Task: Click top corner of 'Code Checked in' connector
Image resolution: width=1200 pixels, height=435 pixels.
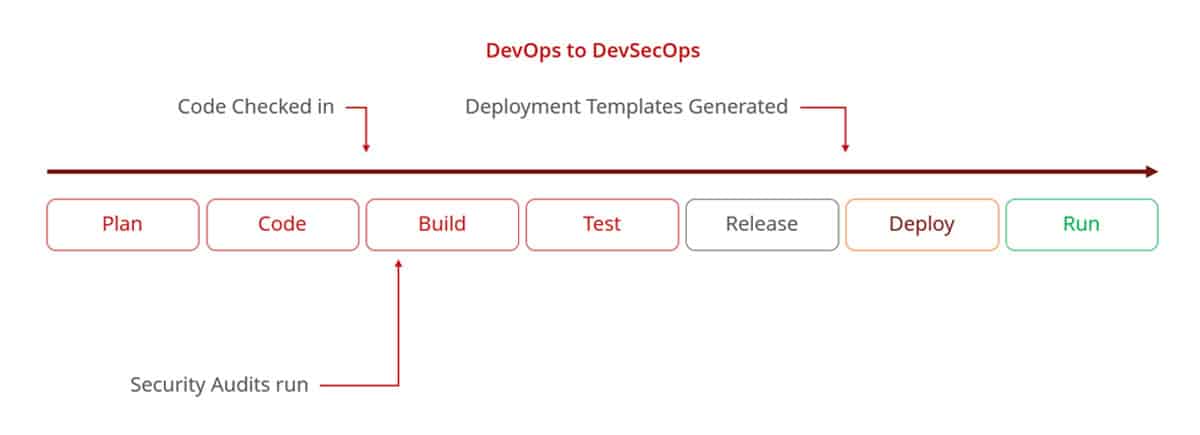Action: [366, 107]
